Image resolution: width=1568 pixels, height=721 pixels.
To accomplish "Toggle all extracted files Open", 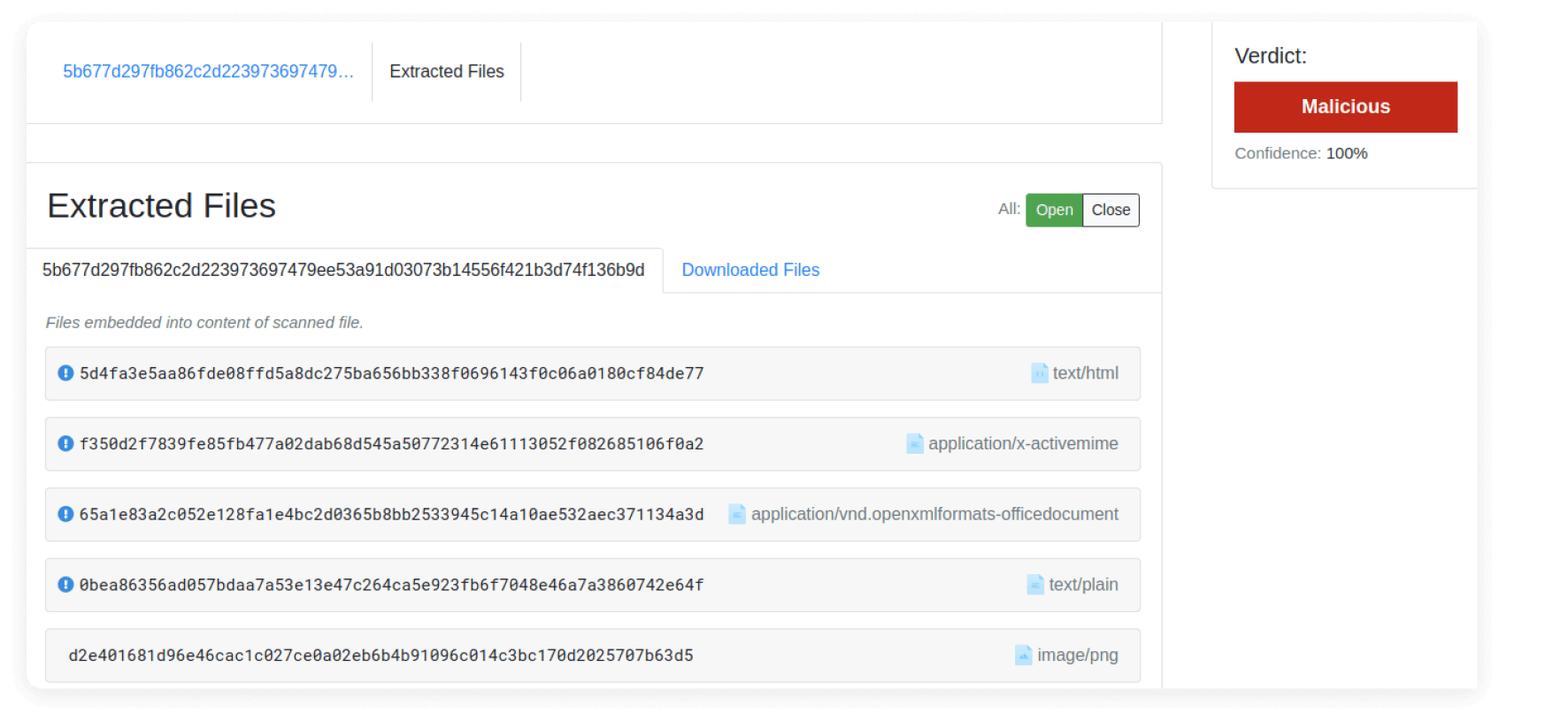I will [x=1054, y=210].
